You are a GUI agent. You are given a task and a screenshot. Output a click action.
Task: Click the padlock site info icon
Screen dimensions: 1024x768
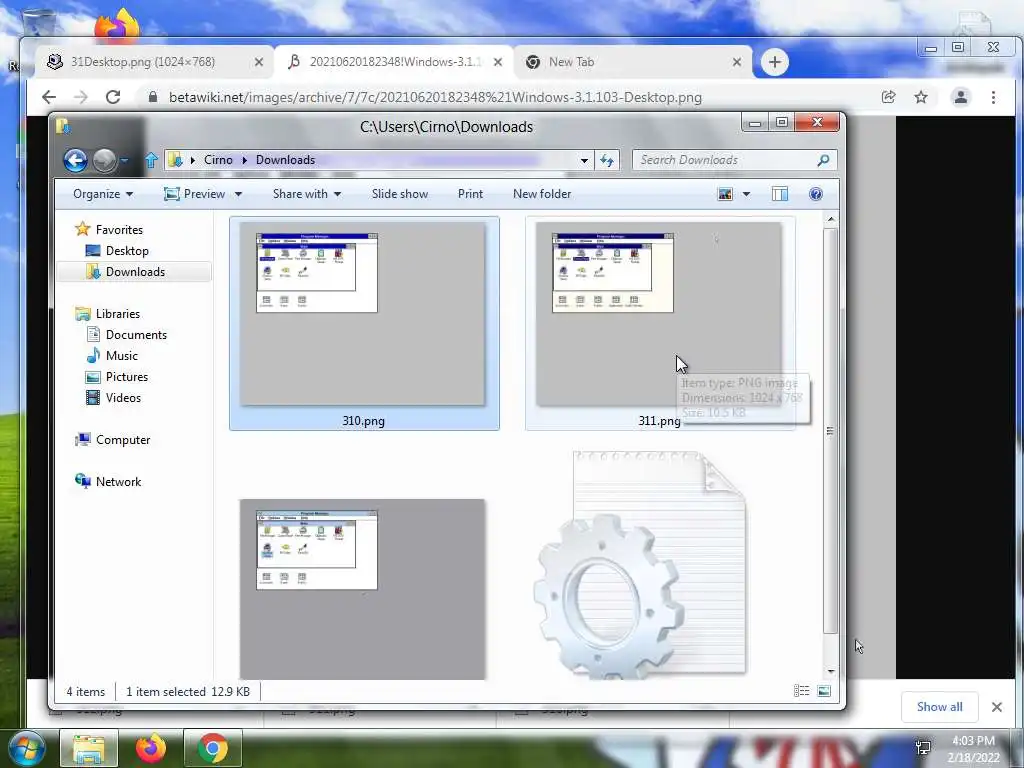point(153,97)
